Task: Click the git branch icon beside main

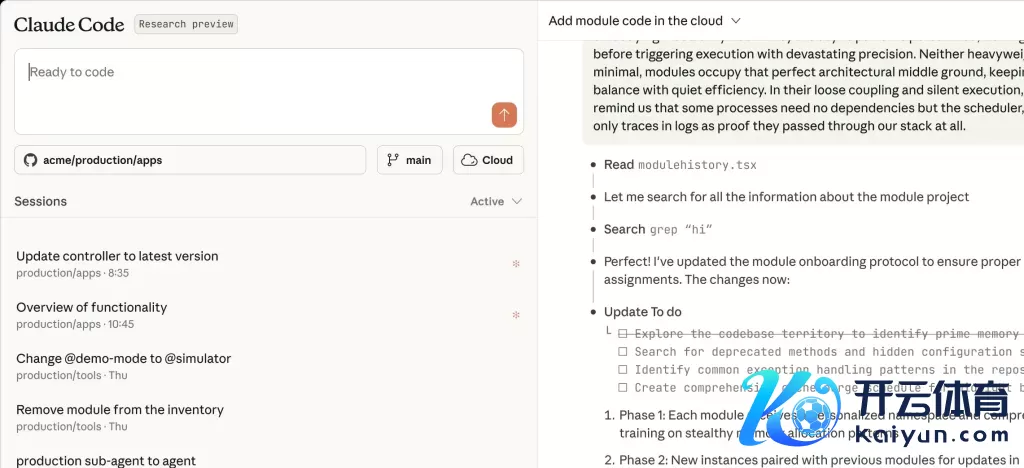Action: (393, 160)
